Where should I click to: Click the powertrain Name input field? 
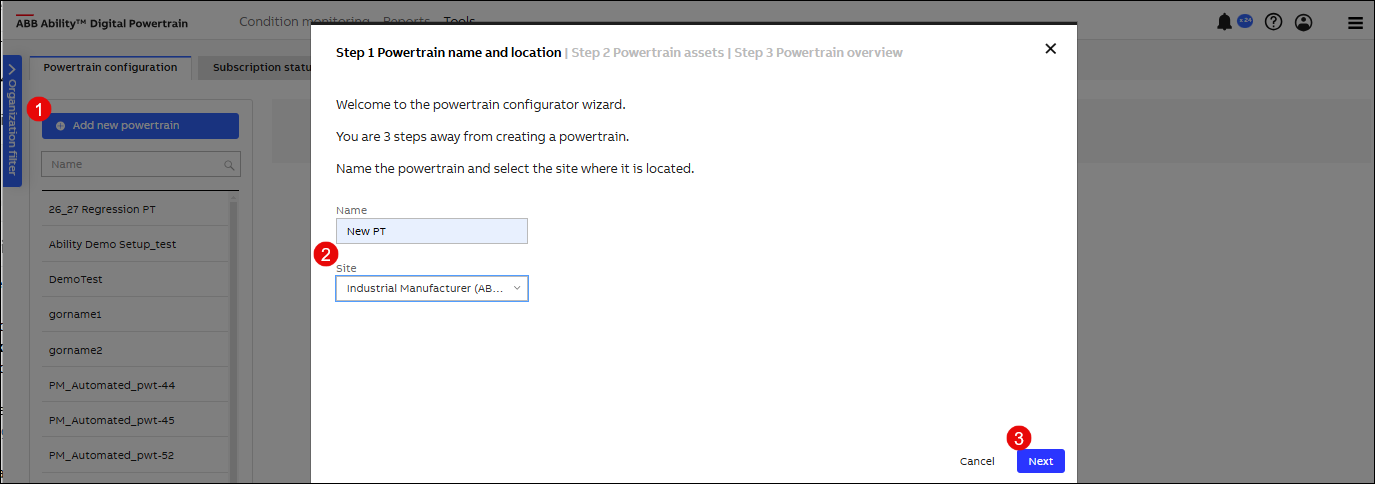coord(431,231)
